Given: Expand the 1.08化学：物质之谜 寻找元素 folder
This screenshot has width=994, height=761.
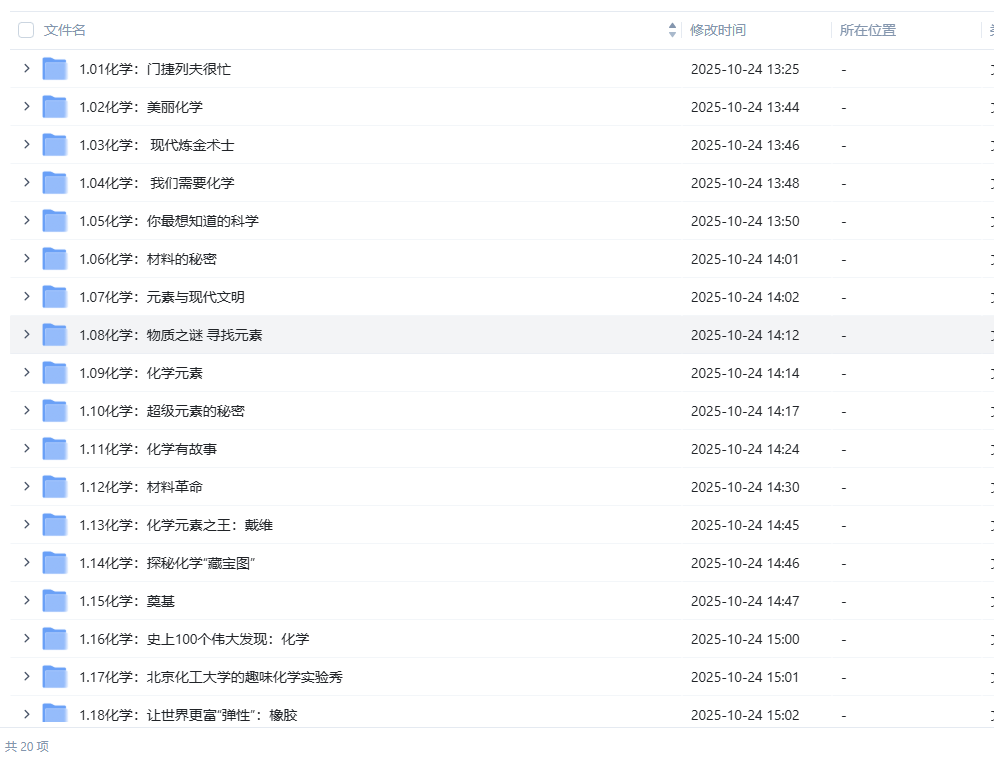Looking at the screenshot, I should [x=27, y=335].
